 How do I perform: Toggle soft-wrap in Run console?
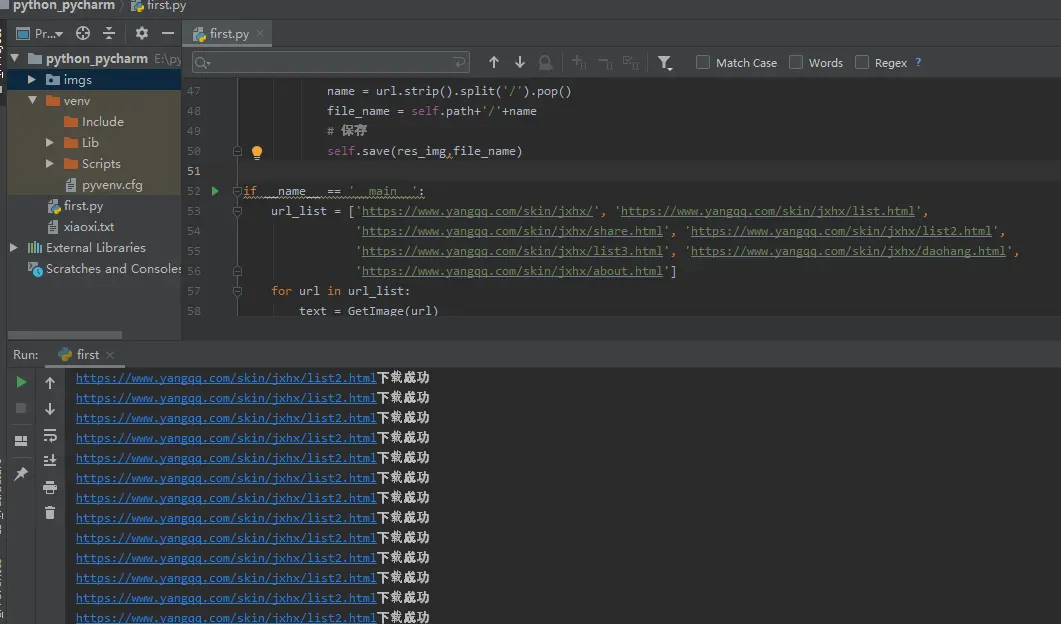(x=50, y=435)
